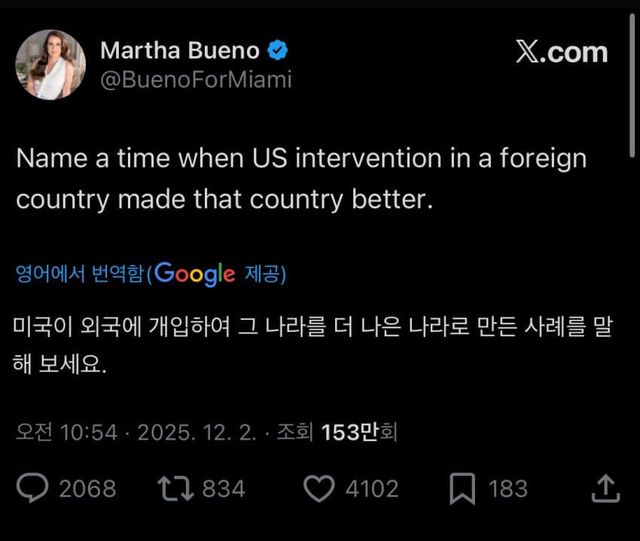
Task: Click the 4102 likes count
Action: [372, 489]
